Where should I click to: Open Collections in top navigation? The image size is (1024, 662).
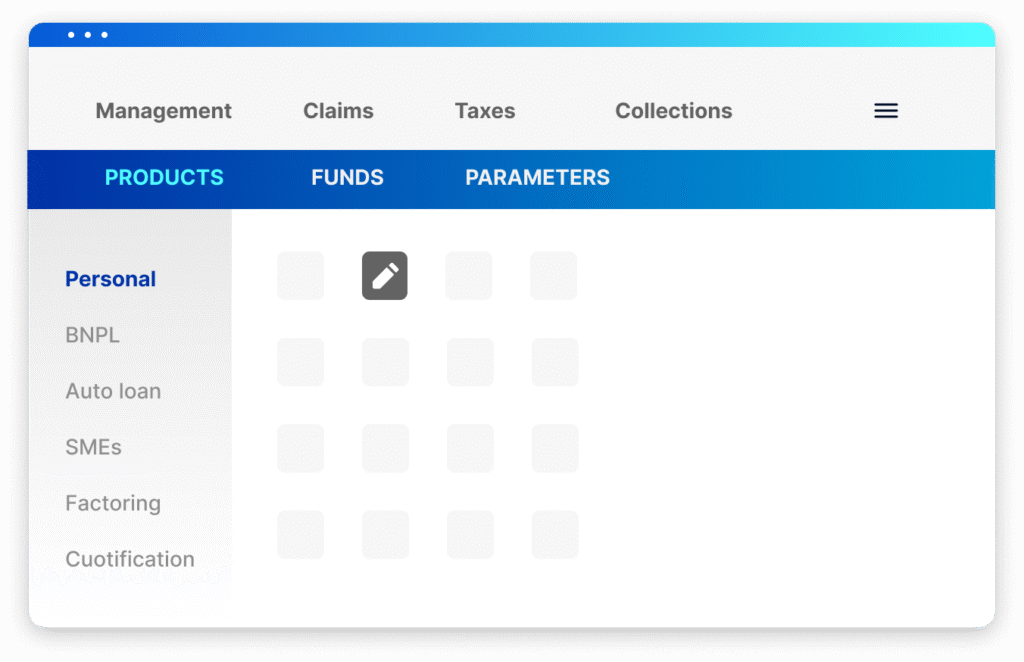[673, 111]
